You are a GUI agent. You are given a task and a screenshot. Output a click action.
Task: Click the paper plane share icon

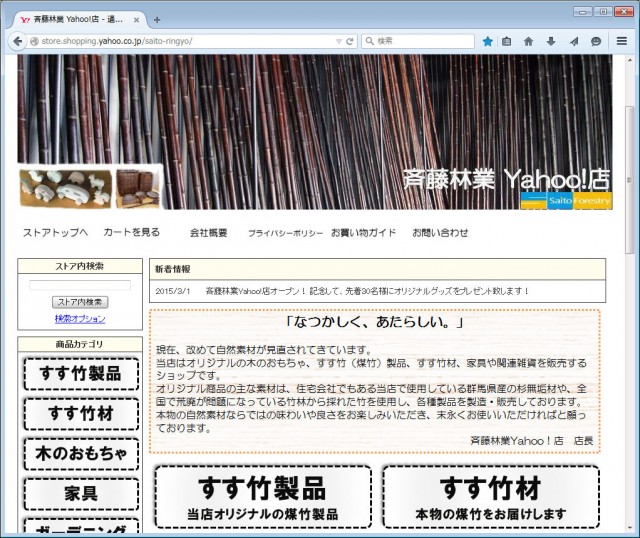(574, 41)
